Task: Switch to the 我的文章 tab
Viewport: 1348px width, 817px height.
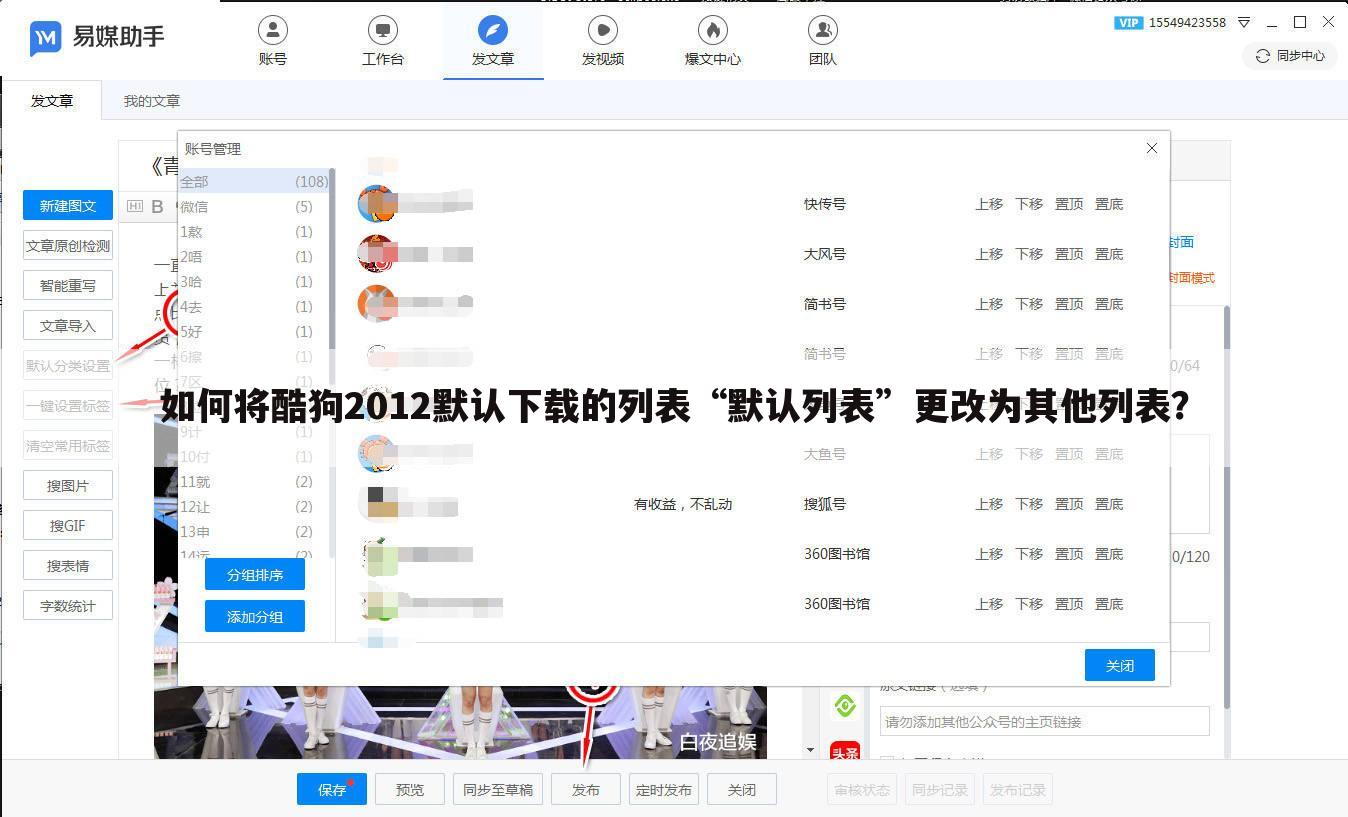Action: tap(152, 101)
